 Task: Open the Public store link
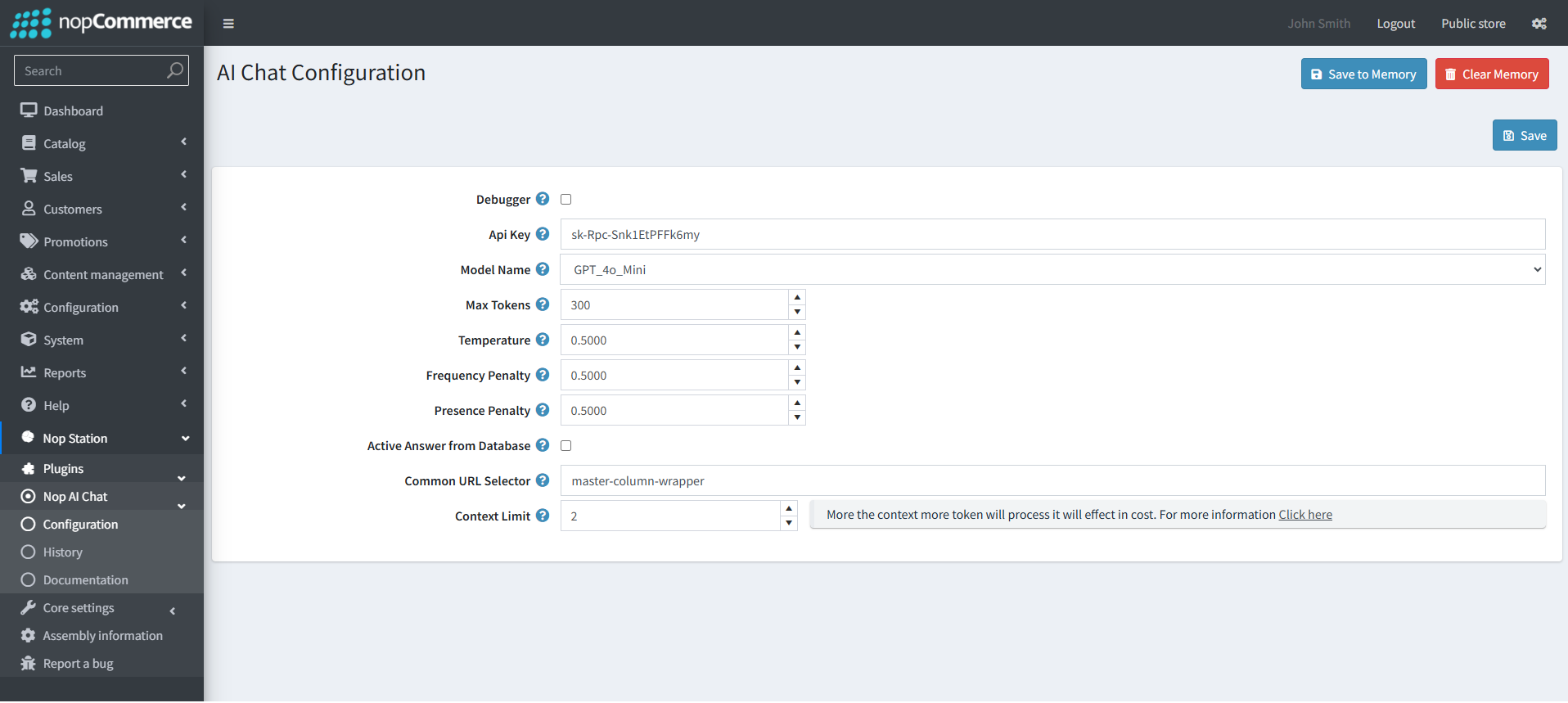(1473, 24)
